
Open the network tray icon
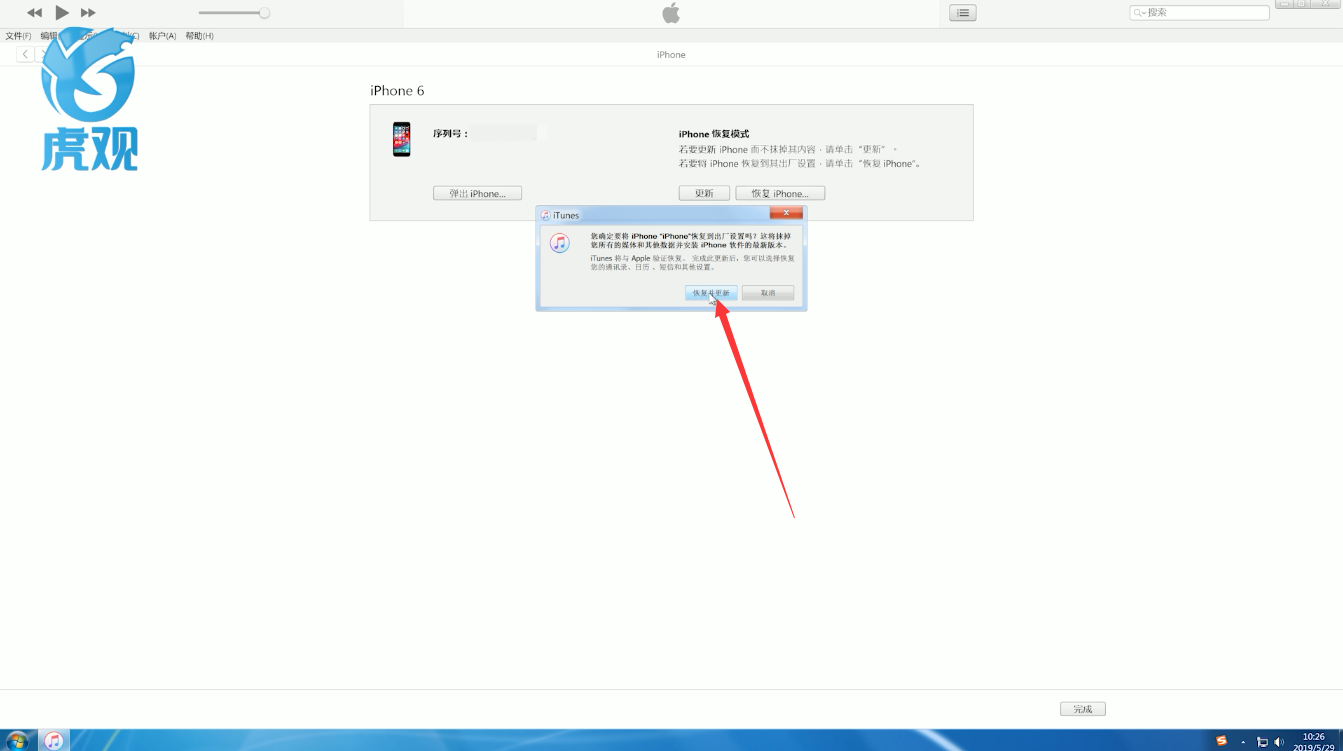(x=1262, y=742)
